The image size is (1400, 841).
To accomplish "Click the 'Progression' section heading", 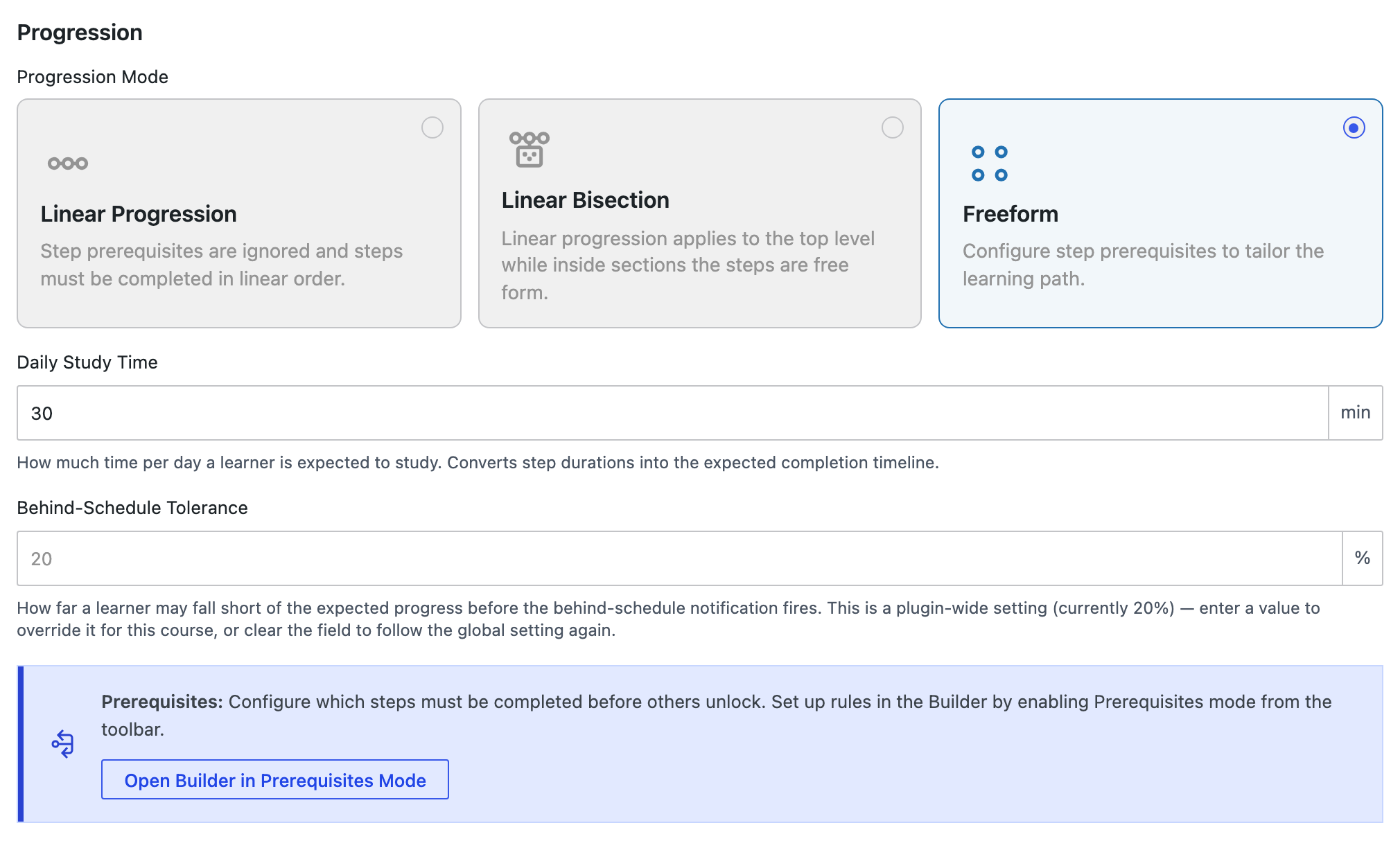I will [x=80, y=33].
